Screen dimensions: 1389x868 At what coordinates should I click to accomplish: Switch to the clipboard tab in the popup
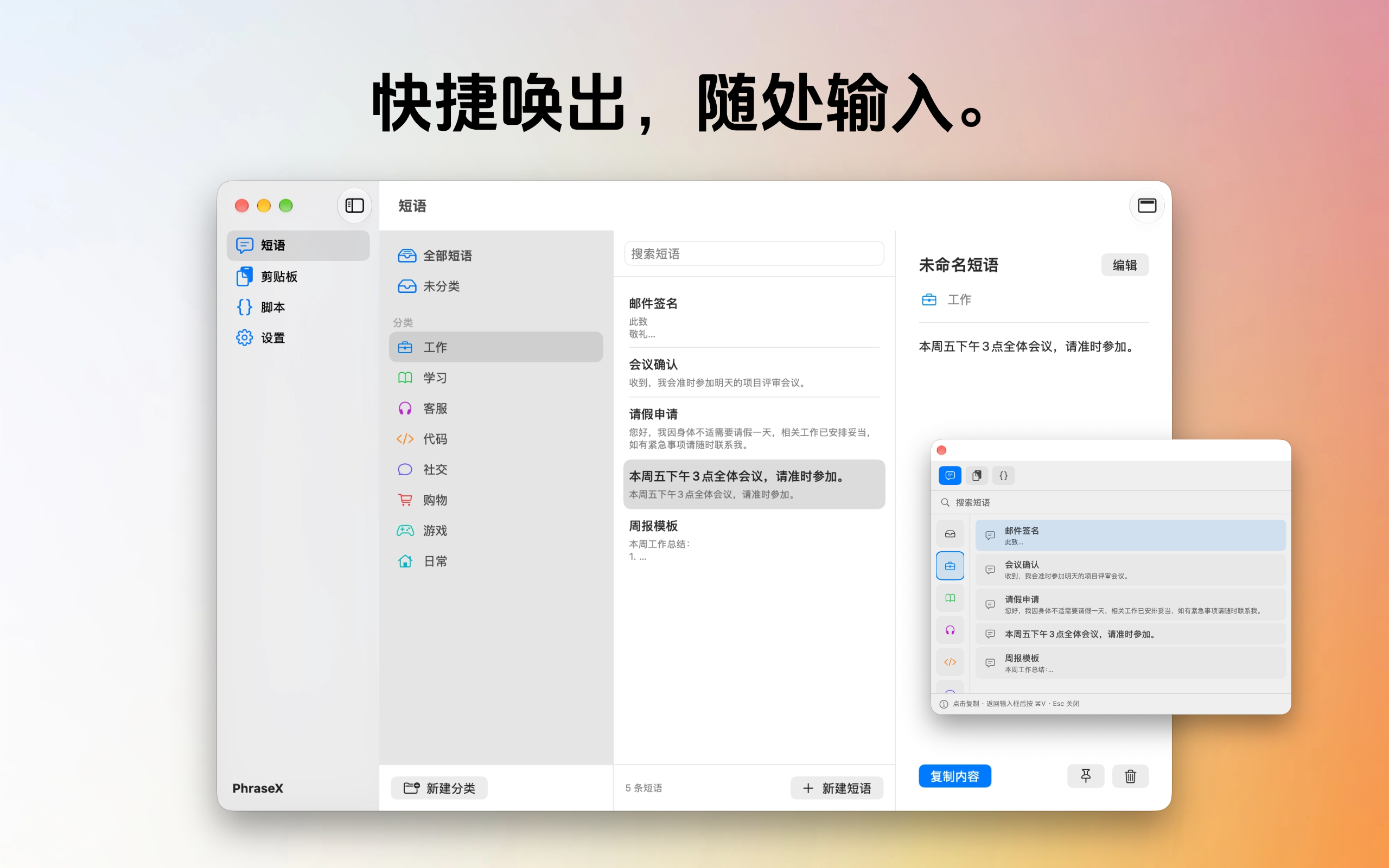pyautogui.click(x=977, y=475)
